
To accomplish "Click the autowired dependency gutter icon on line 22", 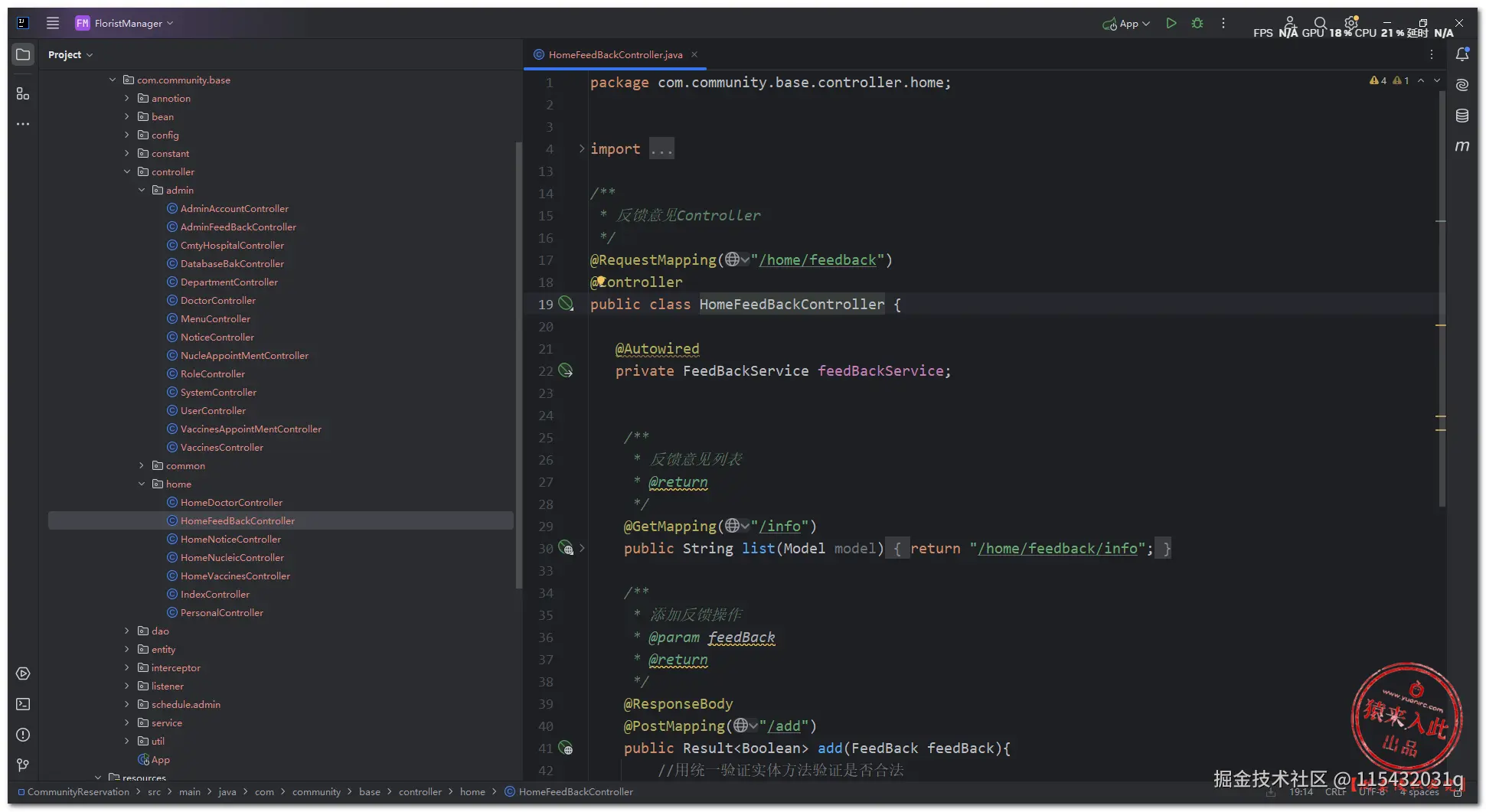I will click(566, 370).
